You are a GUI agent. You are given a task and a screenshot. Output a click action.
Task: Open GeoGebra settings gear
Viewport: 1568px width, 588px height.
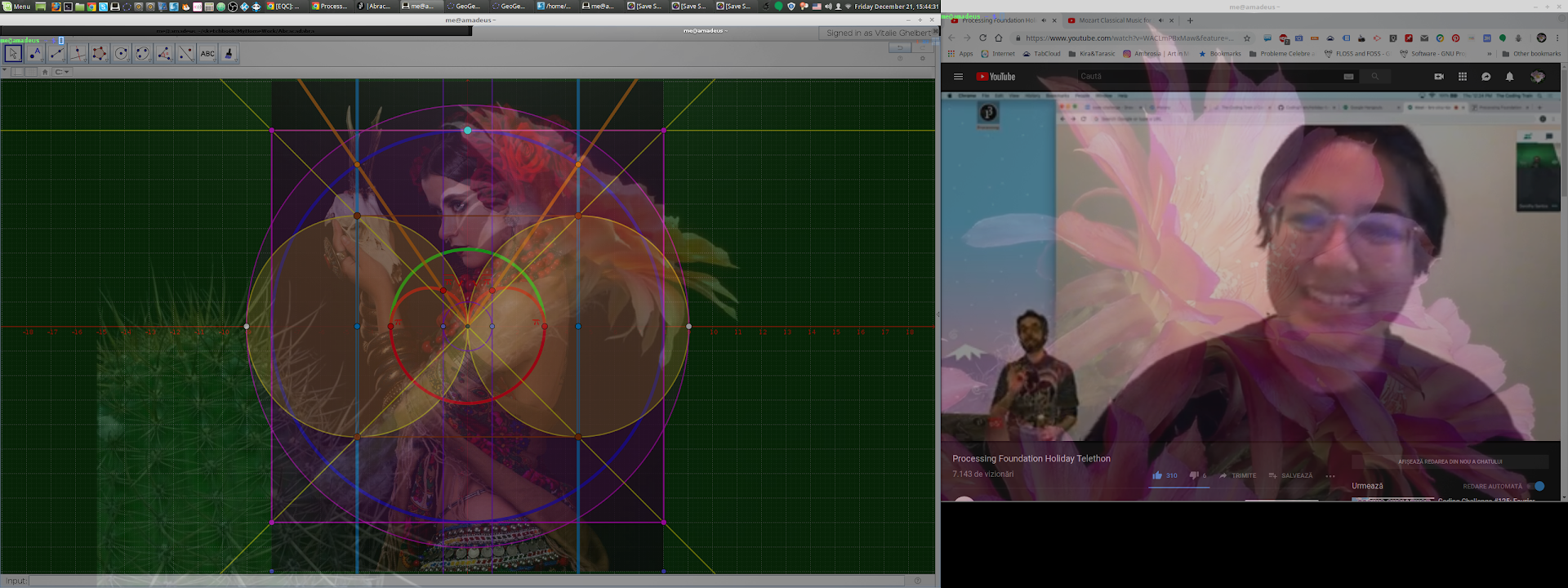[x=923, y=58]
